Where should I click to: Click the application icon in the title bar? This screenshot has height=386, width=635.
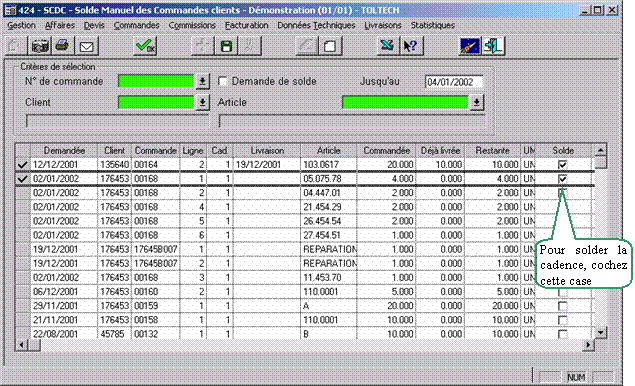click(11, 10)
